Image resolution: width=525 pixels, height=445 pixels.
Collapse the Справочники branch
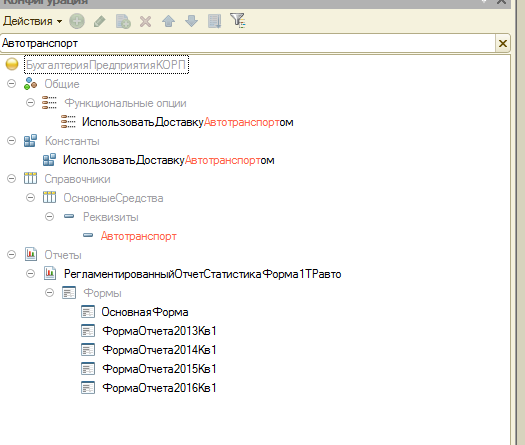coord(11,178)
